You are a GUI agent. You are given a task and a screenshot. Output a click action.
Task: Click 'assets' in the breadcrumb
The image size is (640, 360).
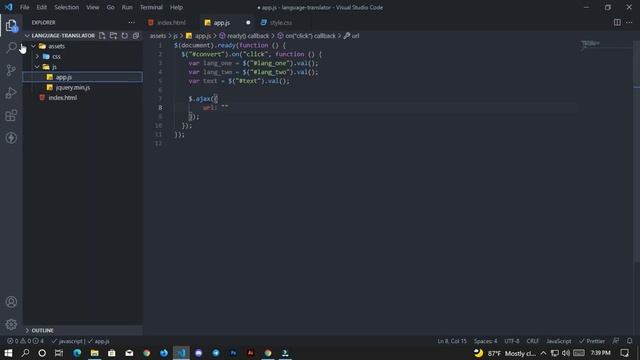click(x=158, y=36)
